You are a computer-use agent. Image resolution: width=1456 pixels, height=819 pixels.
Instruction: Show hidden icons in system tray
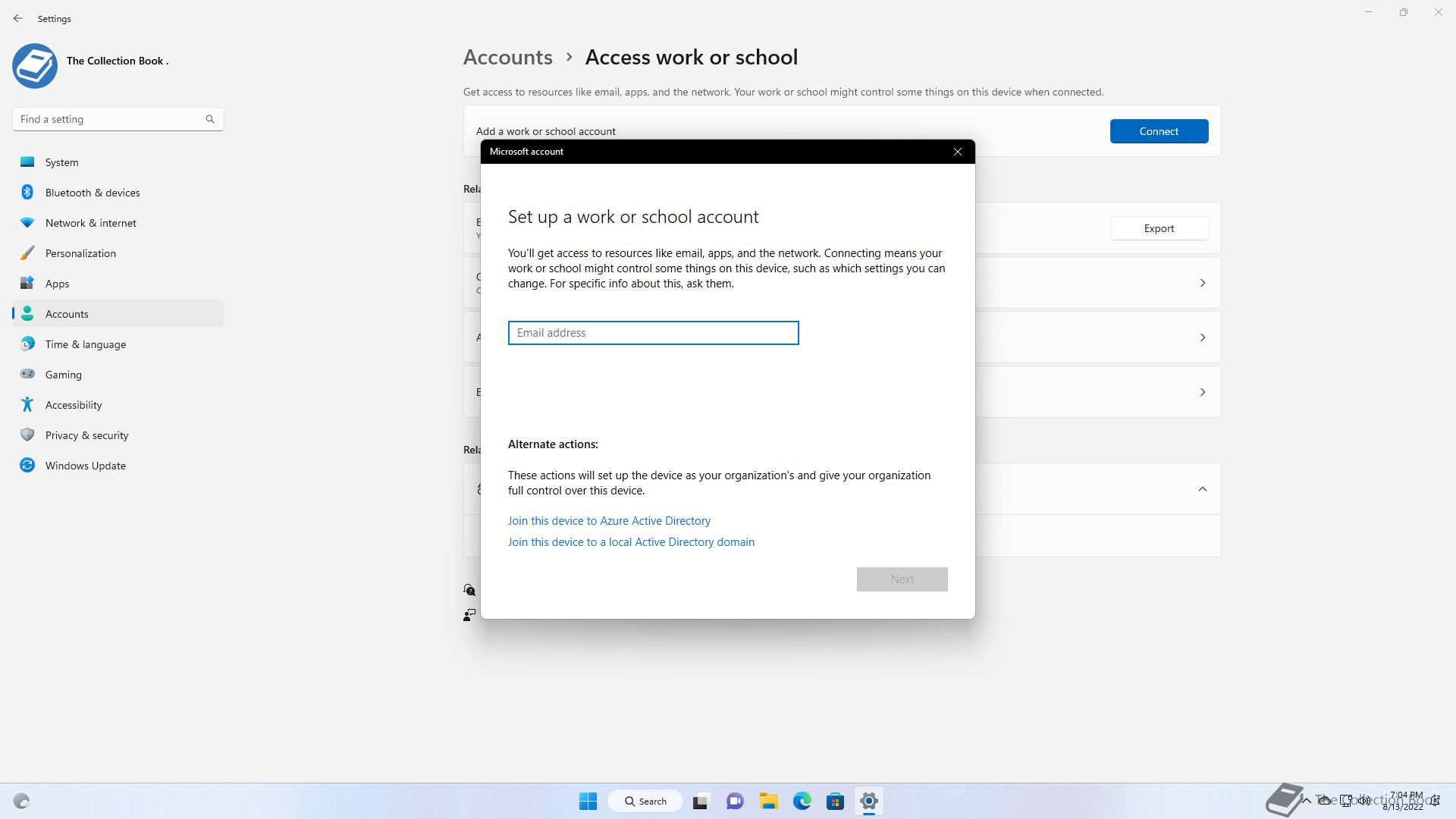coord(1307,801)
